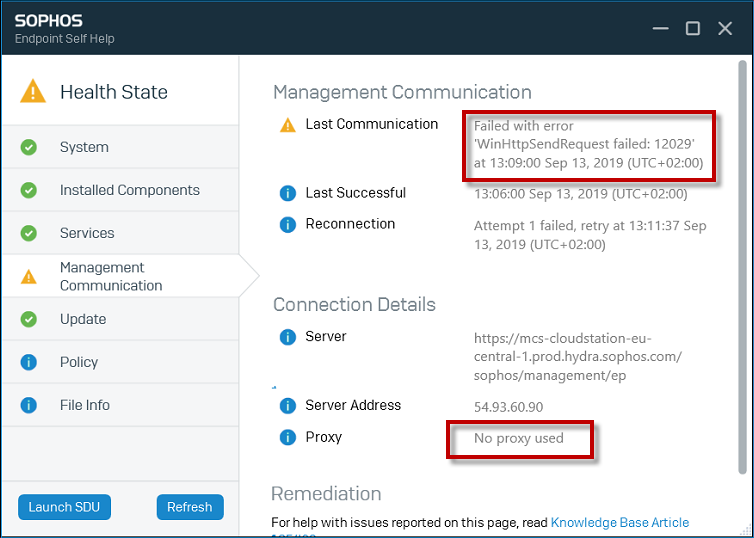
Task: Click the info icon next to Last Successful
Action: click(288, 194)
